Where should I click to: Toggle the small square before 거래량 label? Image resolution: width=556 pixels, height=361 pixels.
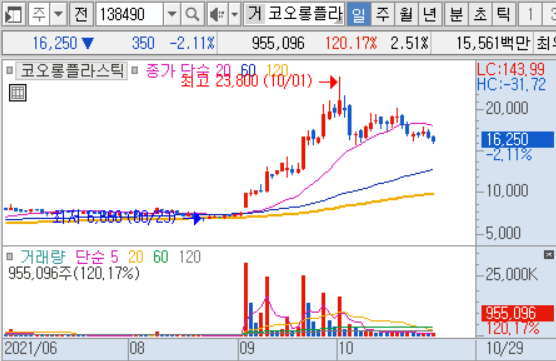(10, 256)
